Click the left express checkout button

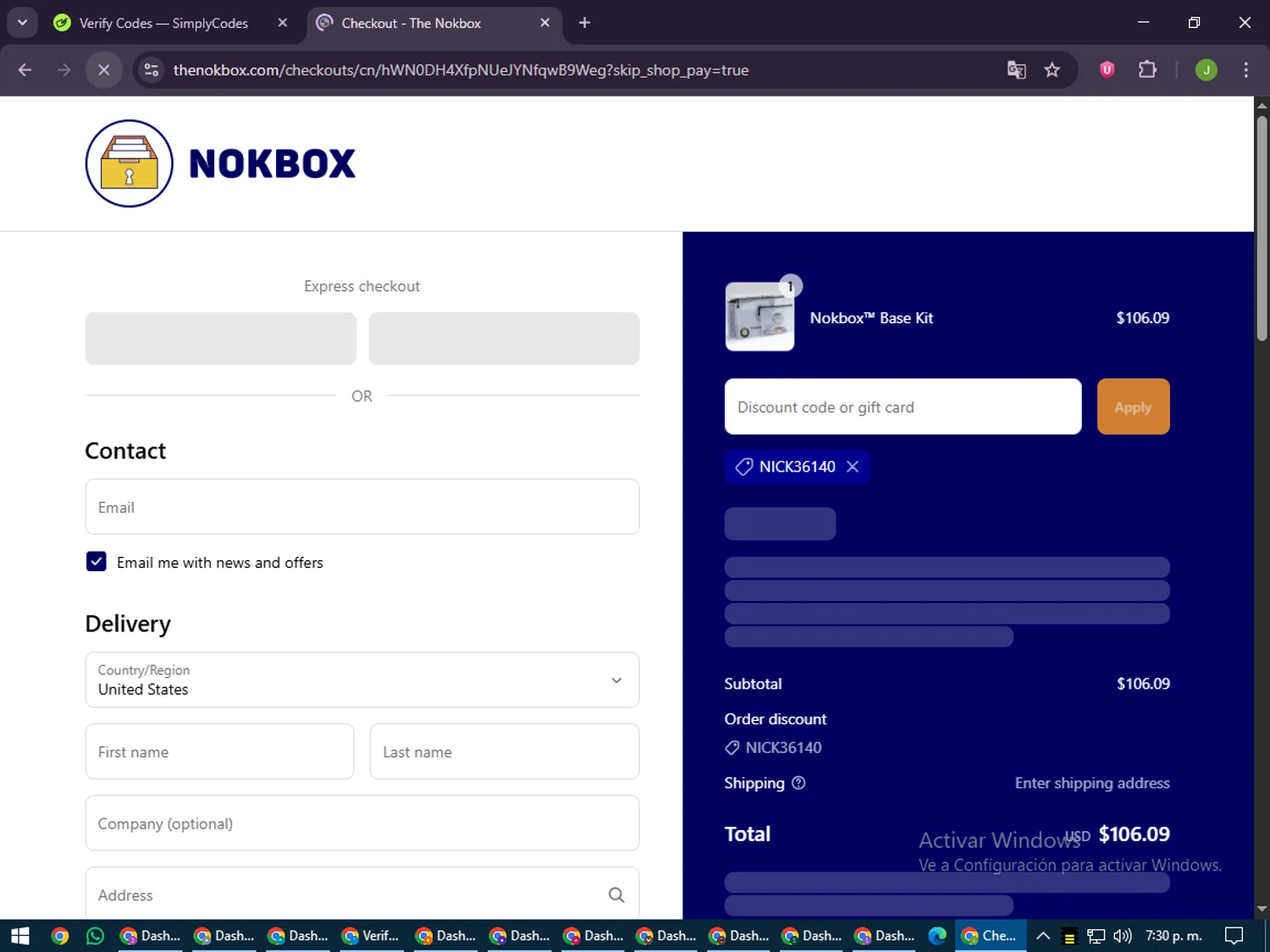pyautogui.click(x=221, y=338)
